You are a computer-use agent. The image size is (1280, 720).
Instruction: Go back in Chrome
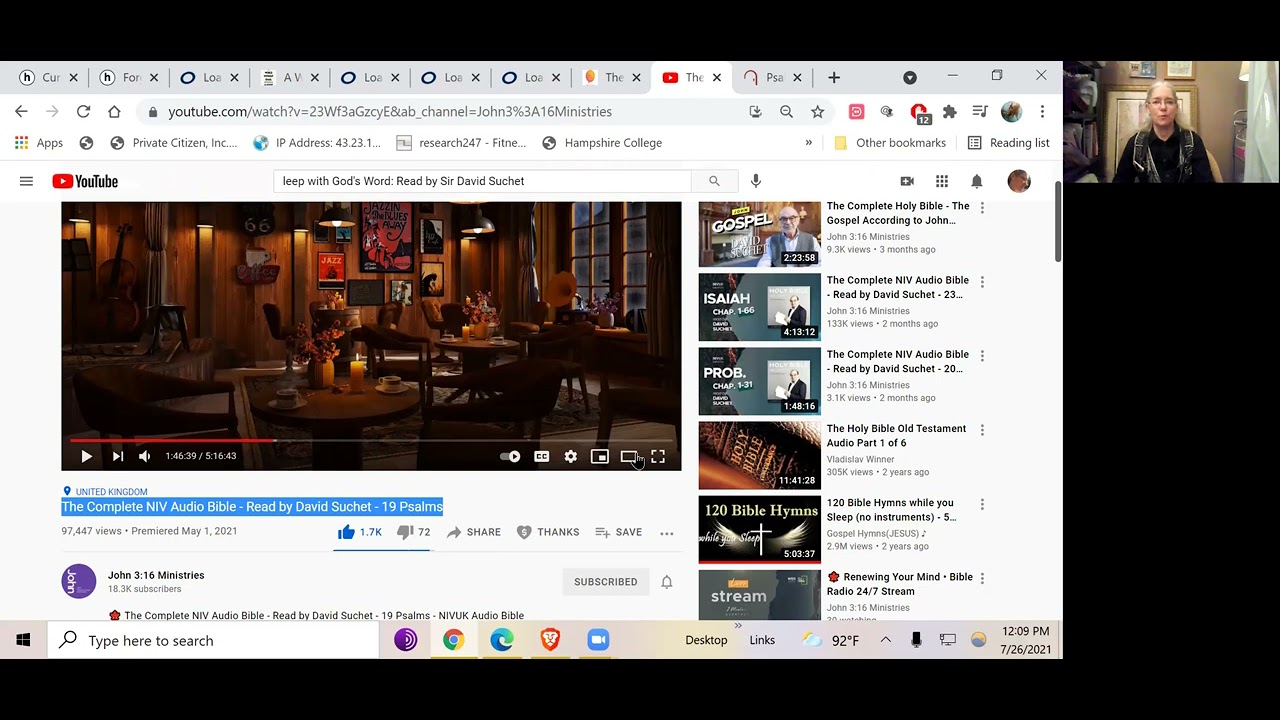[x=21, y=112]
